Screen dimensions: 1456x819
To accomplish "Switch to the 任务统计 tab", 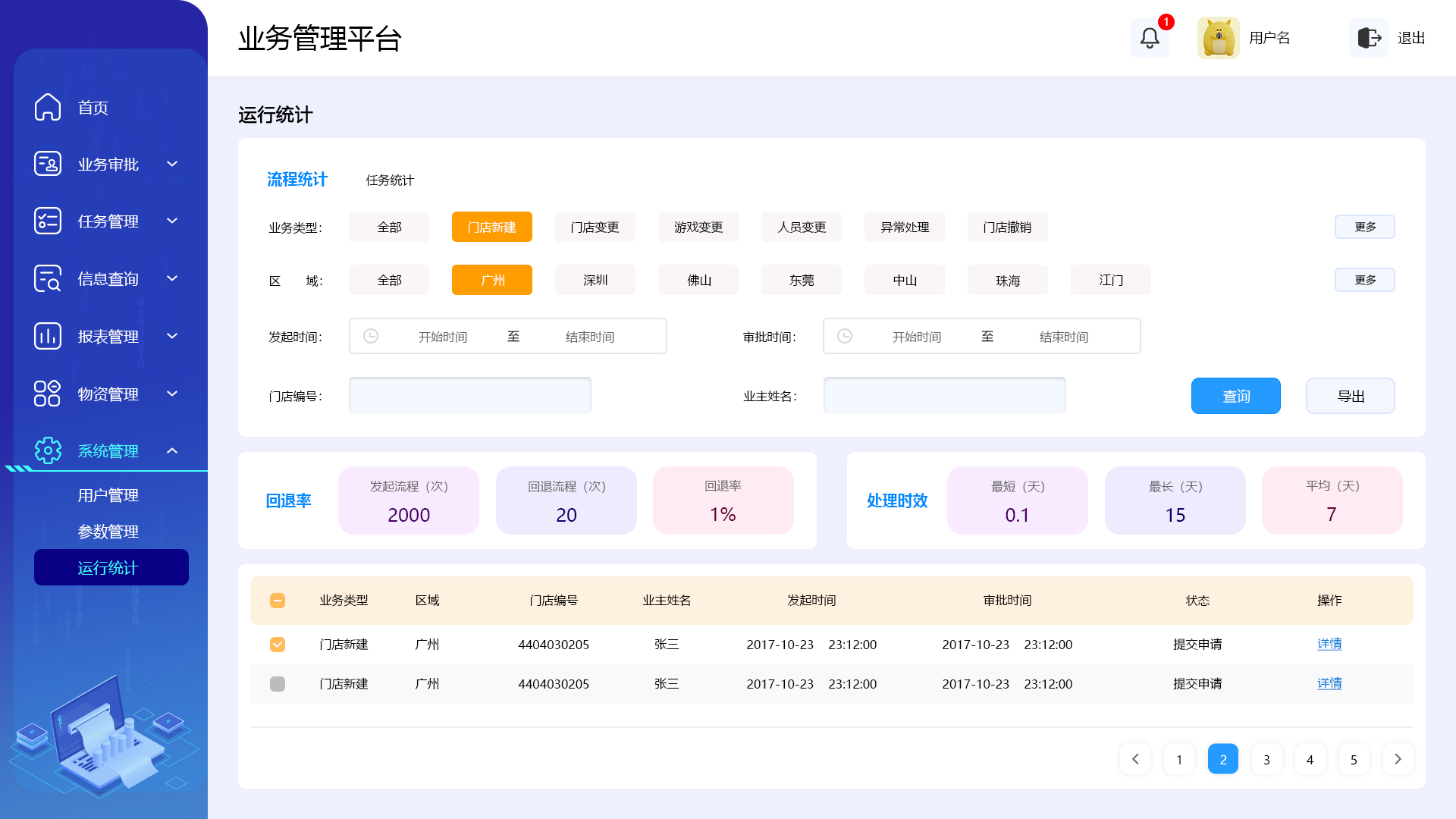I will (x=390, y=180).
